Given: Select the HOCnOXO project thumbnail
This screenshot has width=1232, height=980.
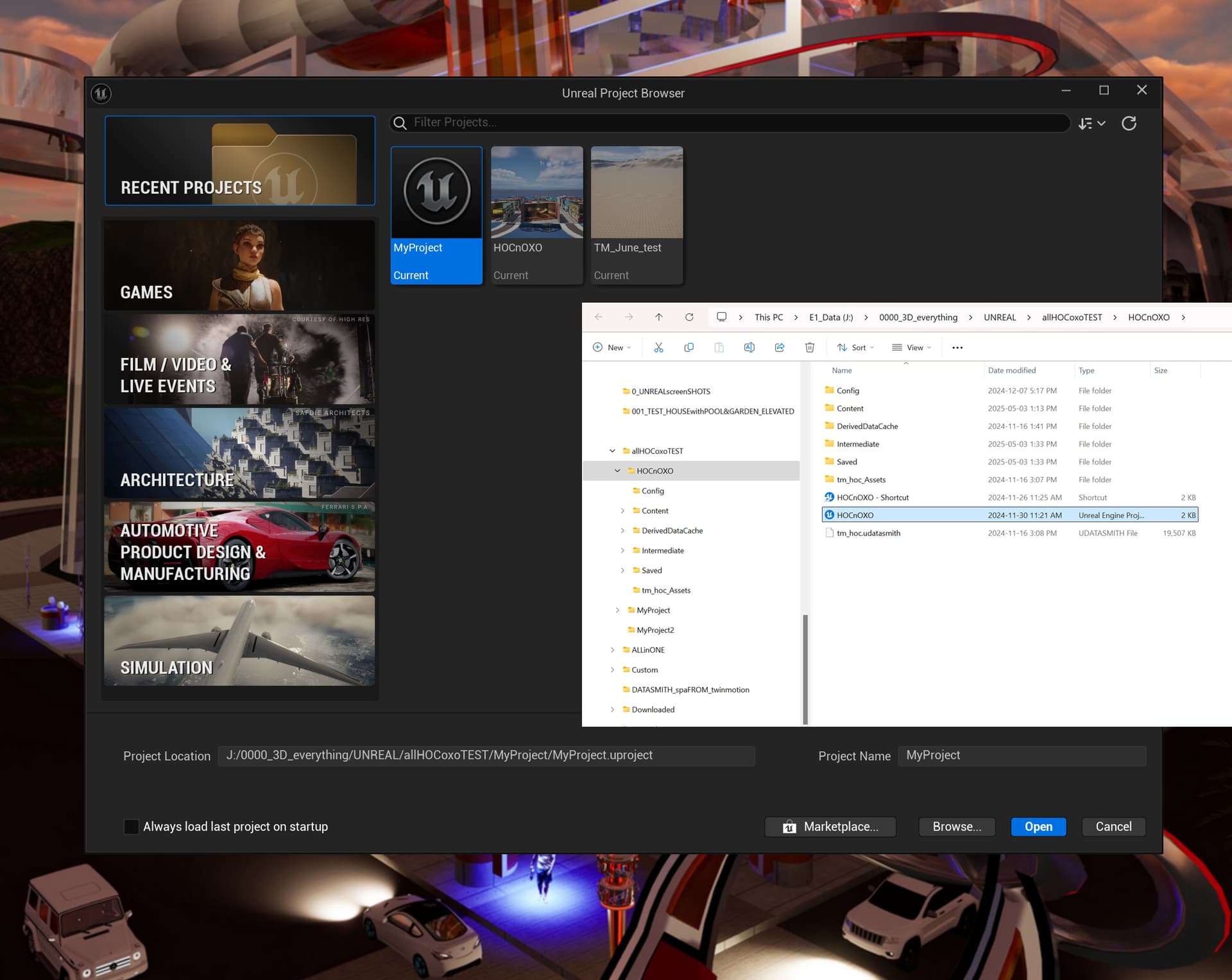Looking at the screenshot, I should 536,215.
